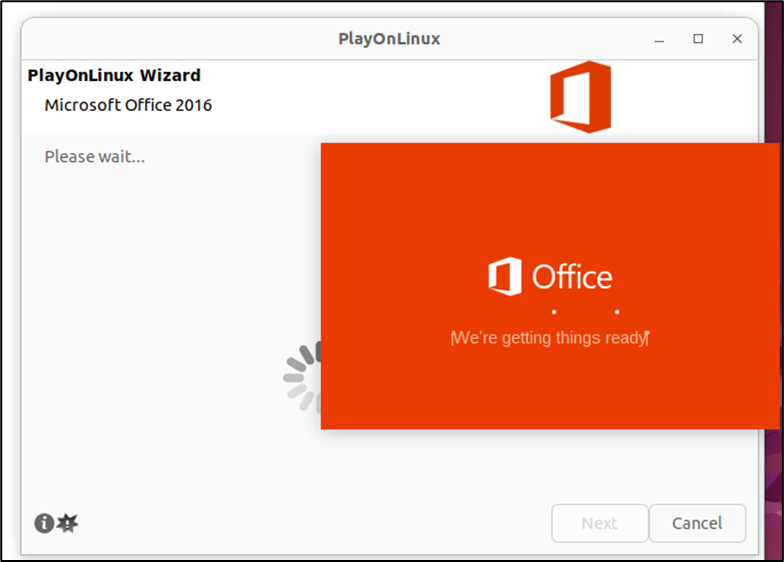Open the info icon at bottom left

[44, 523]
